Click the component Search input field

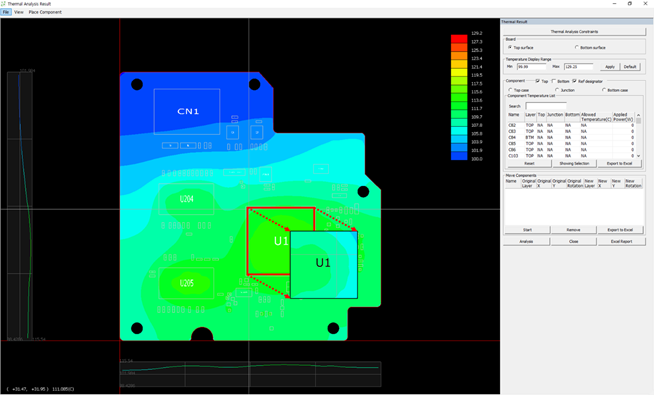[546, 106]
